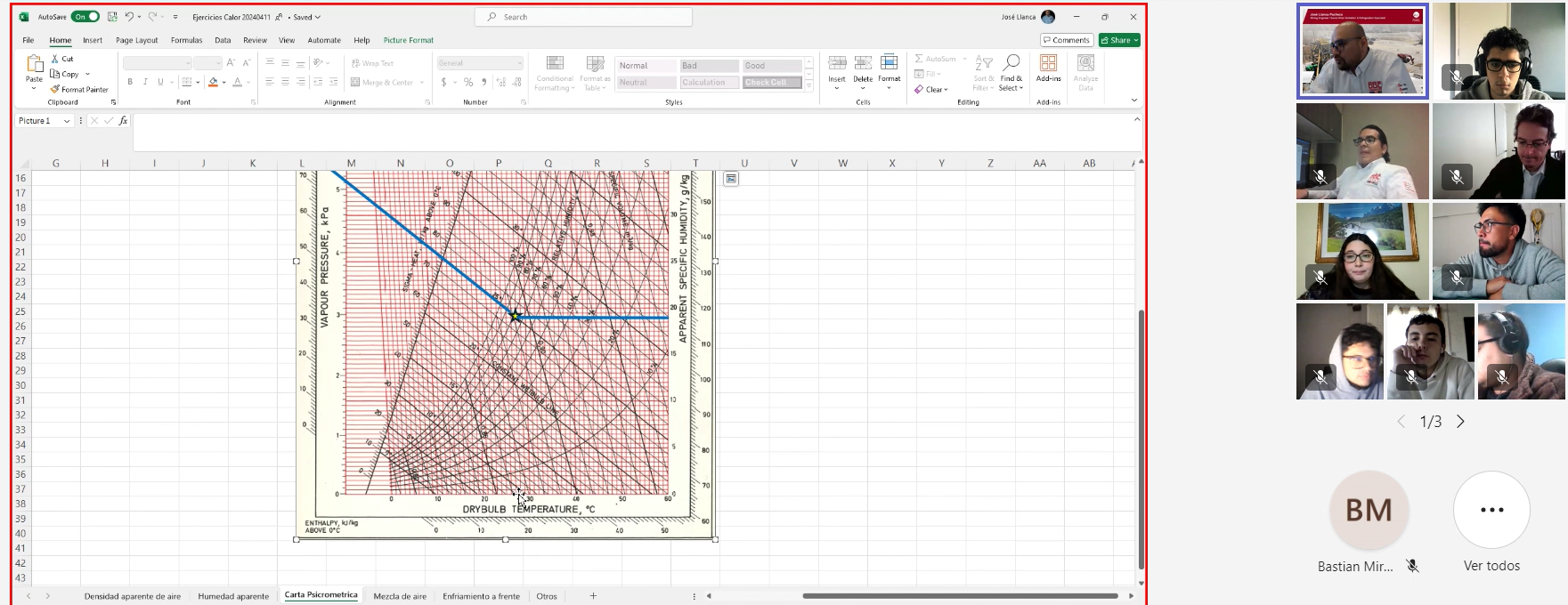Viewport: 1568px width, 605px height.
Task: Expand the Name Box dropdown showing Picture 1
Action: [x=67, y=121]
